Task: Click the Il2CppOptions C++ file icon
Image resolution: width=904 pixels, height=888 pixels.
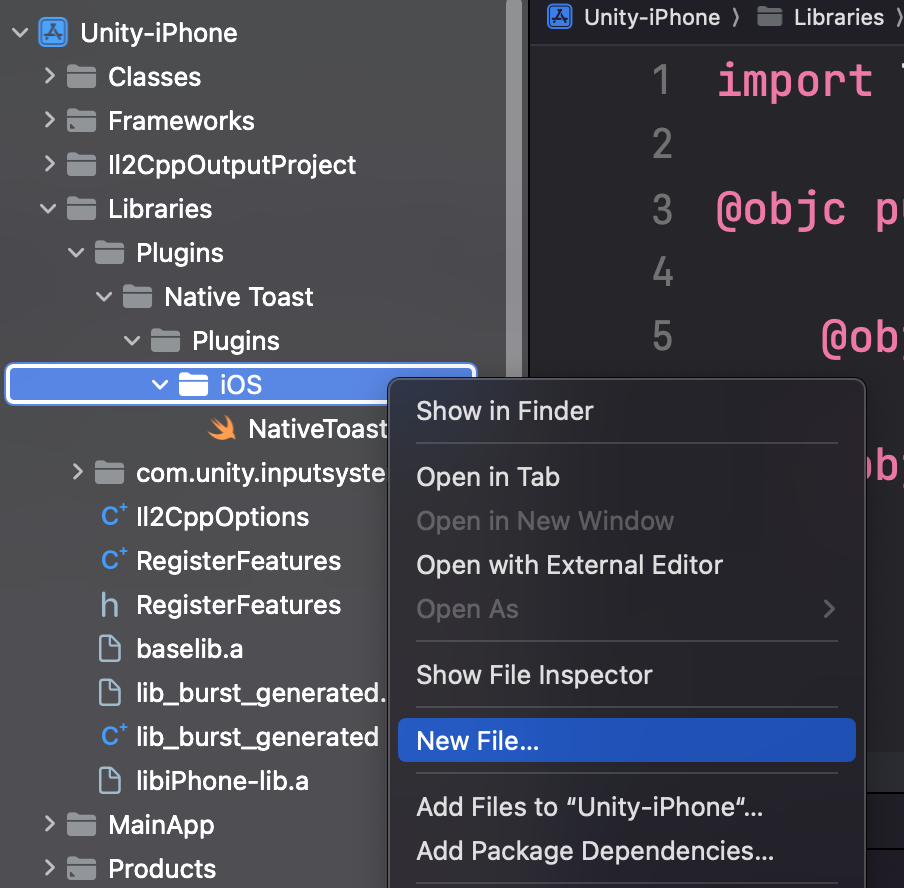Action: coord(114,516)
